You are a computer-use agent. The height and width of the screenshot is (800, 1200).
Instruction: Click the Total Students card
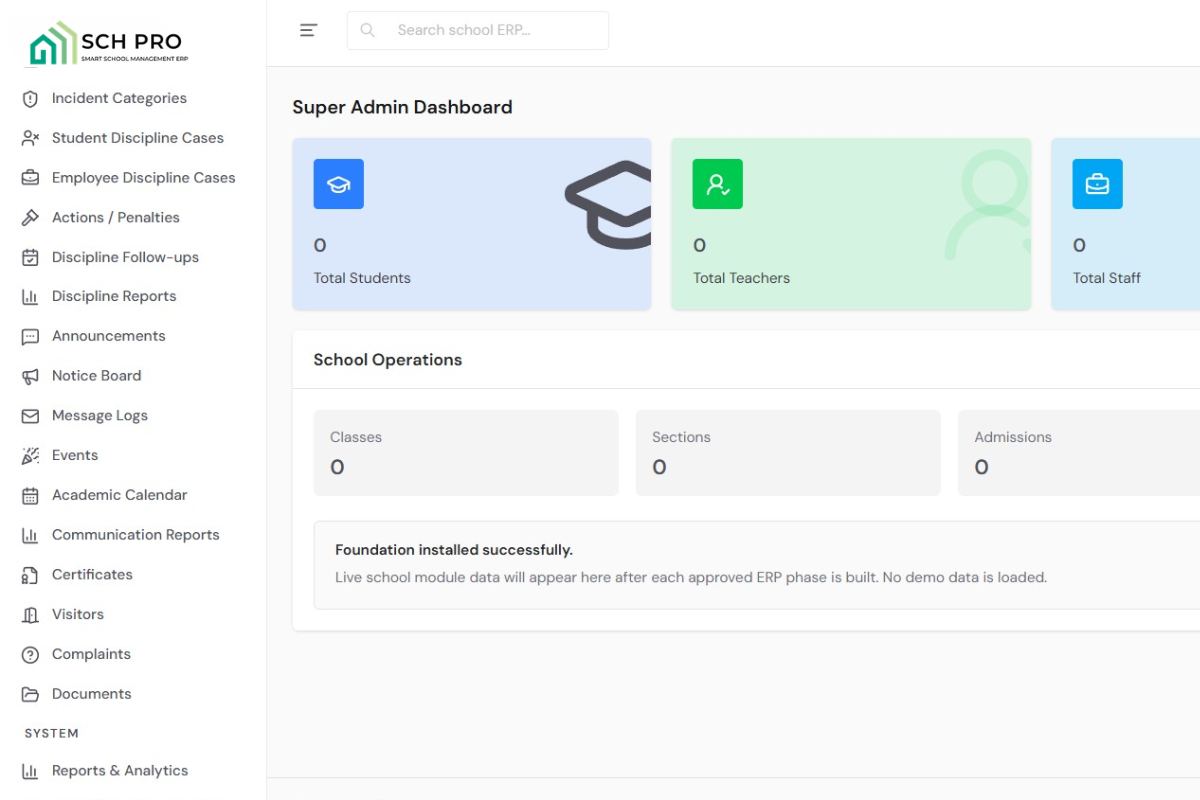pos(472,224)
